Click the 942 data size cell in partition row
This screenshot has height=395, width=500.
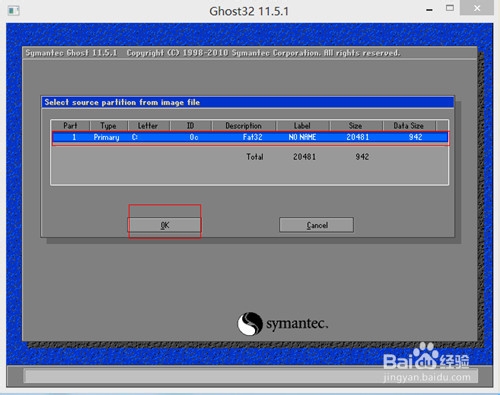pyautogui.click(x=416, y=137)
